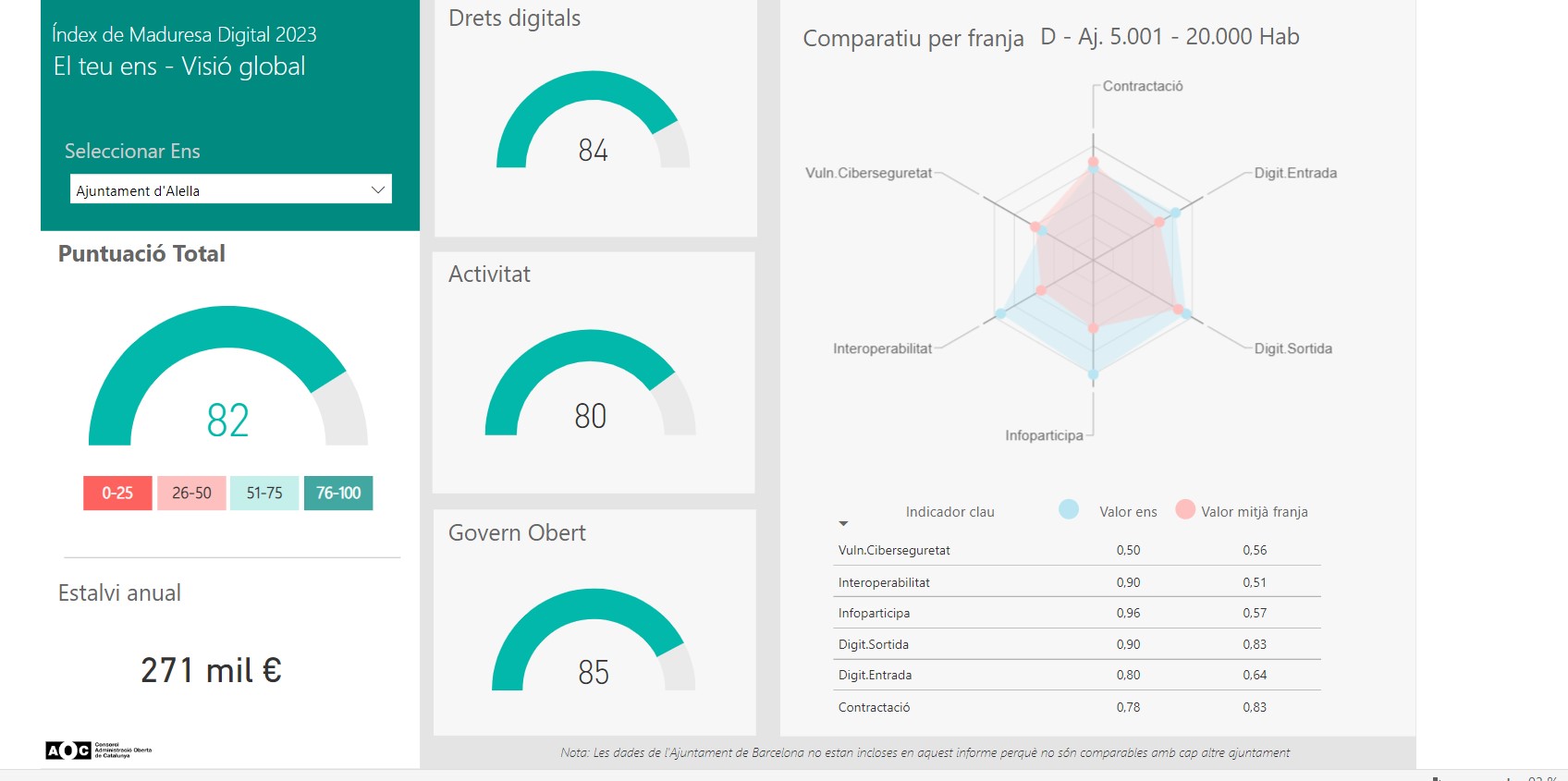1568x781 pixels.
Task: Click the Digit.Entrada radar axis label
Action: 1294,173
